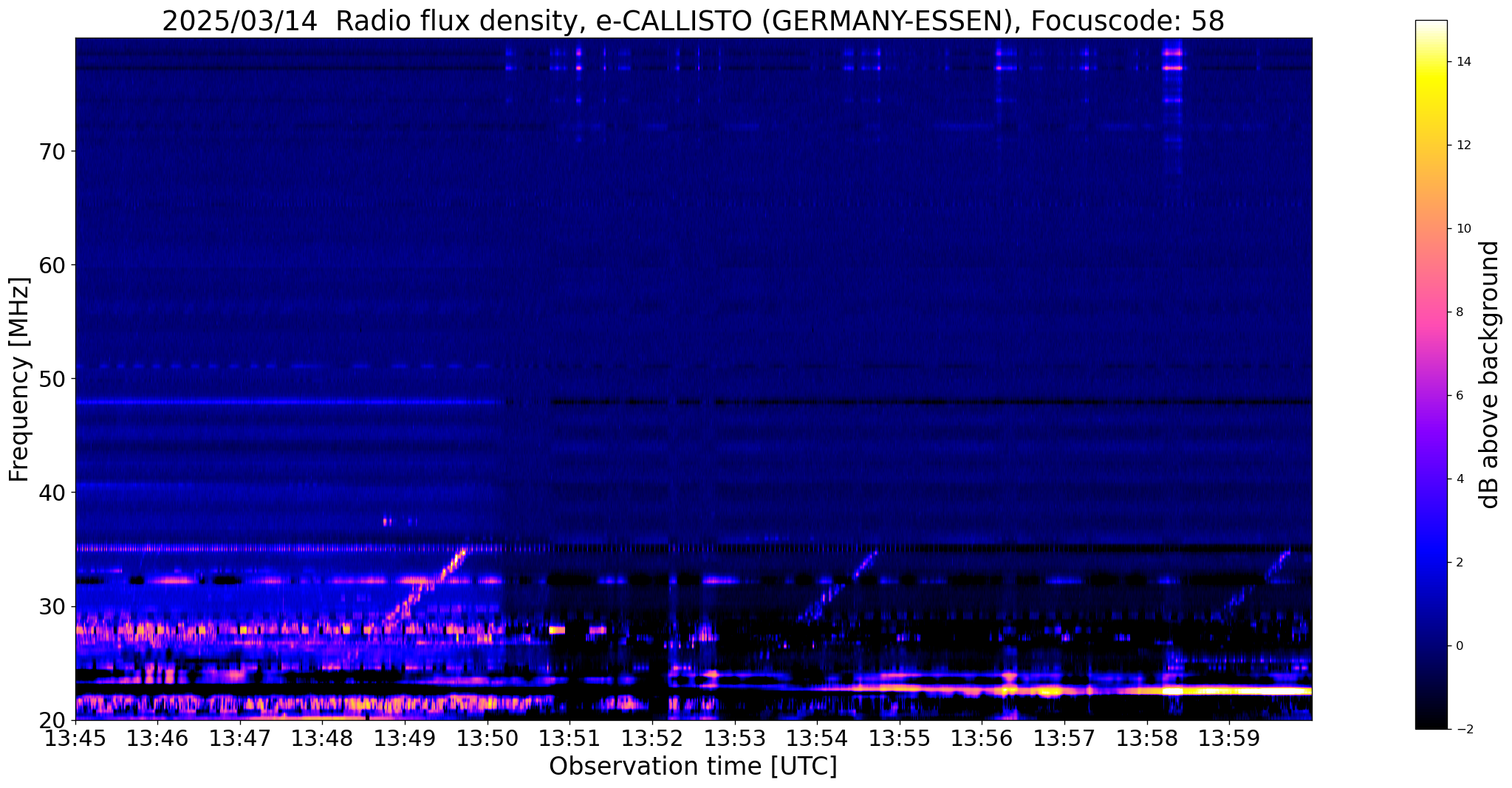Click the 70 MHz frequency tick label
1512x788 pixels.
click(51, 151)
